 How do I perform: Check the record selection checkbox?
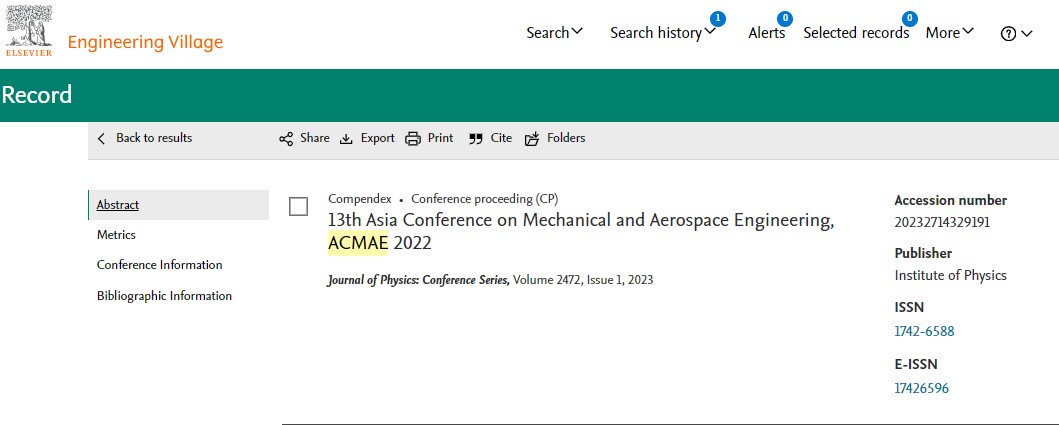coord(299,207)
